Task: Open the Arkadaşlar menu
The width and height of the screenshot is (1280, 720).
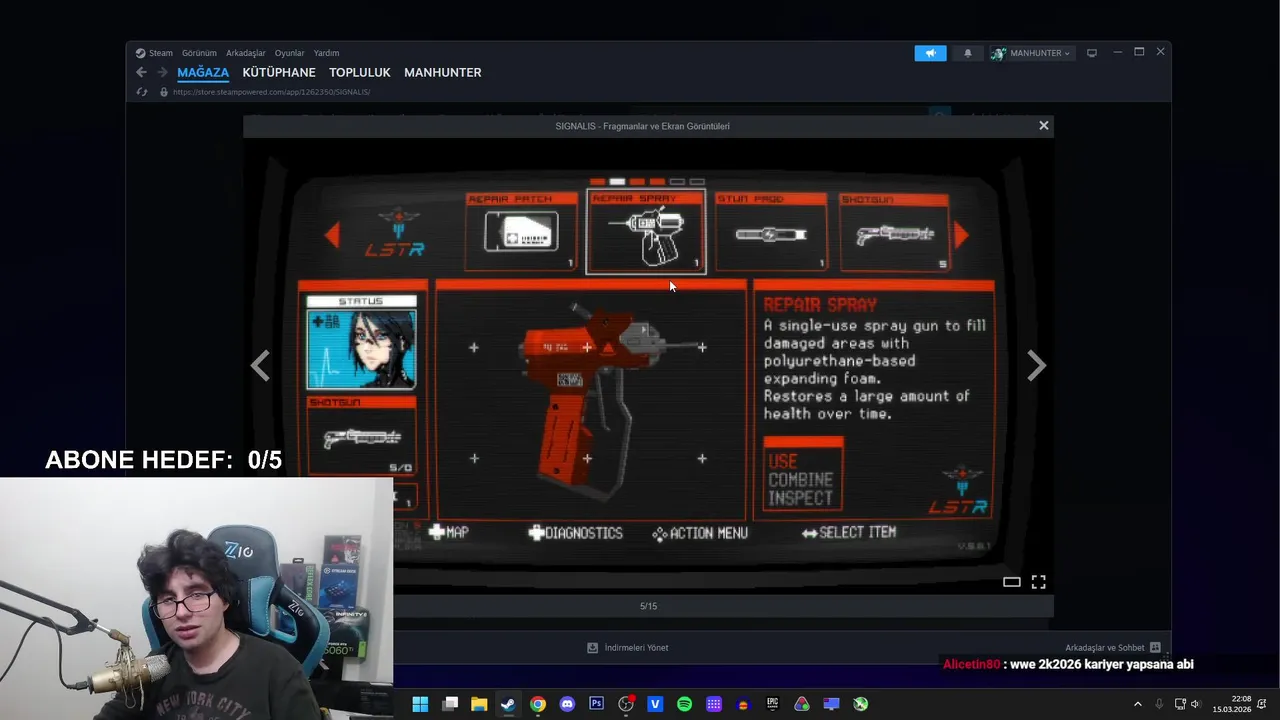Action: click(246, 53)
